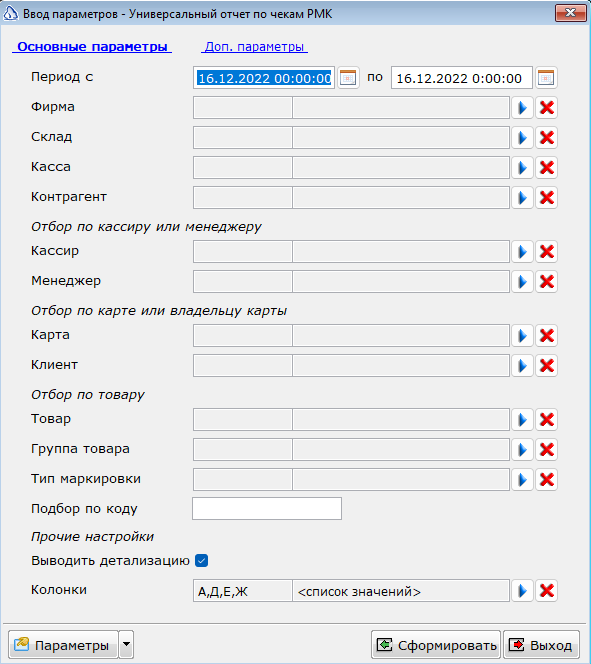This screenshot has height=664, width=591.
Task: Switch to Доп. параметры tab
Action: (x=254, y=47)
